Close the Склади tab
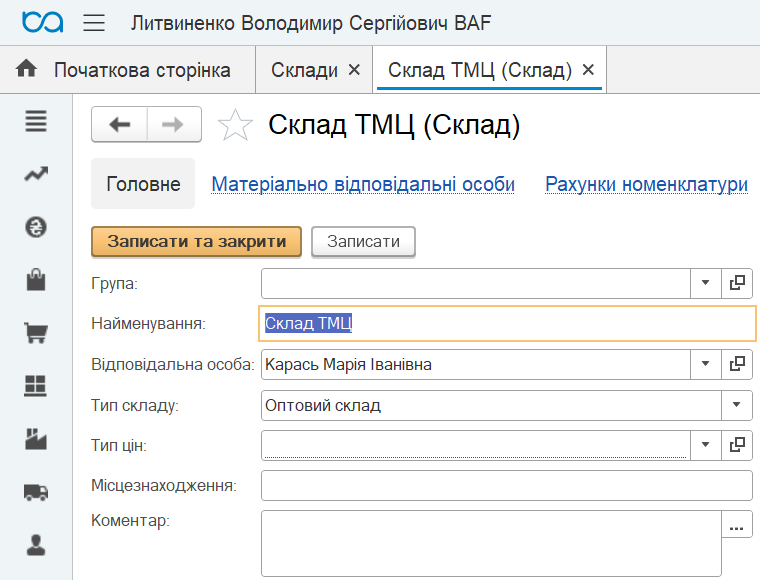Screen dimensions: 760x580 coord(354,70)
